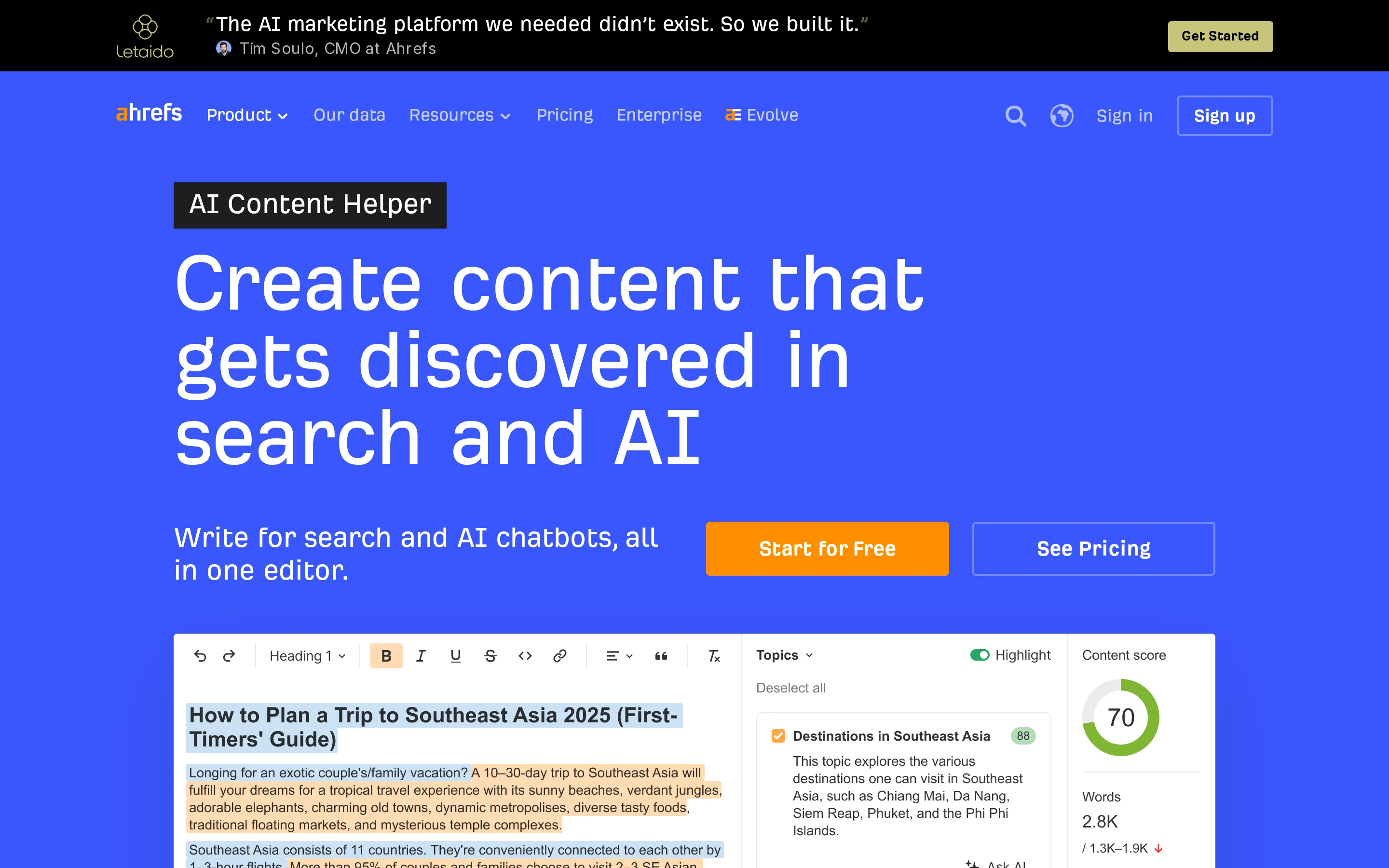Uncheck Destinations in Southeast Asia checkbox

point(778,736)
